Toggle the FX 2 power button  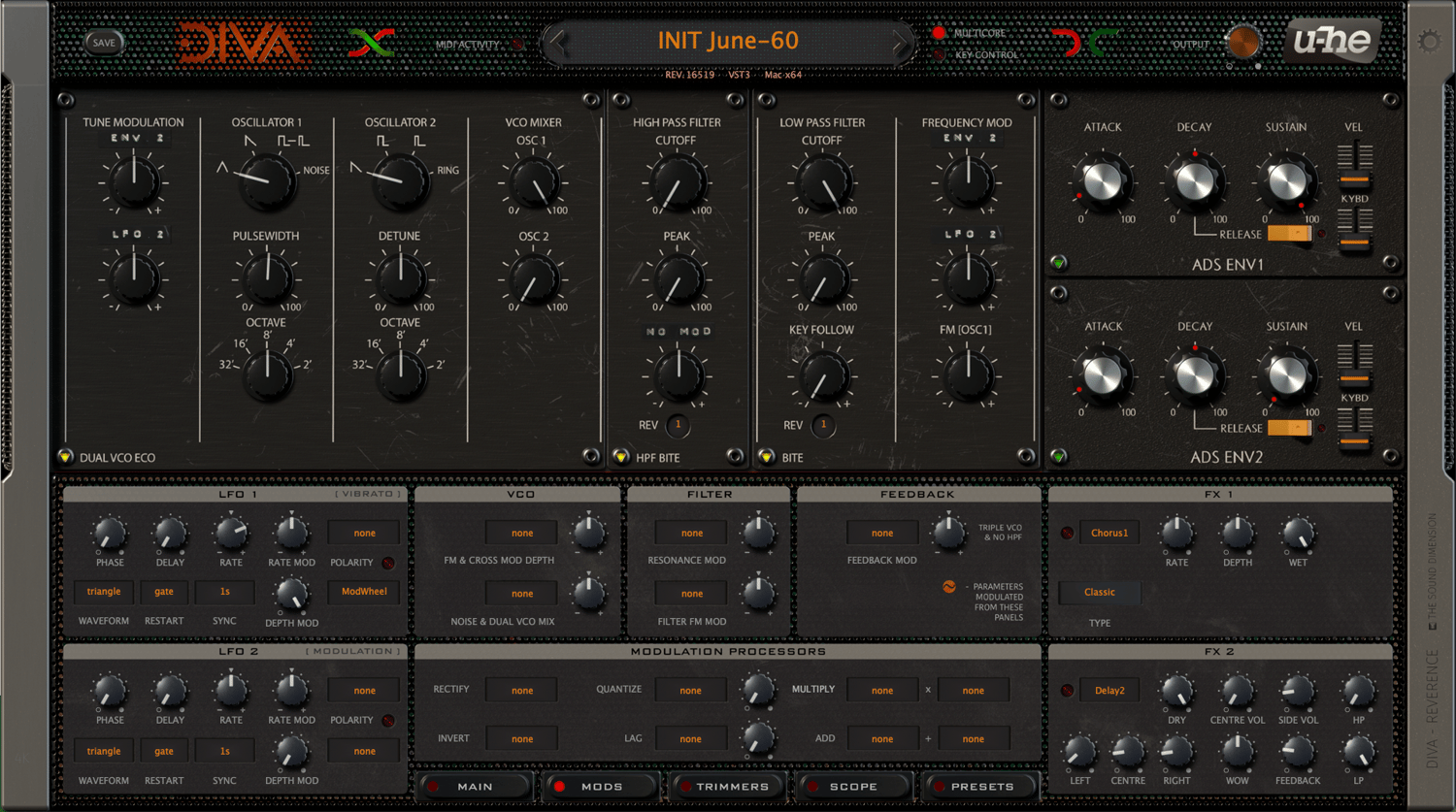[x=1067, y=691]
